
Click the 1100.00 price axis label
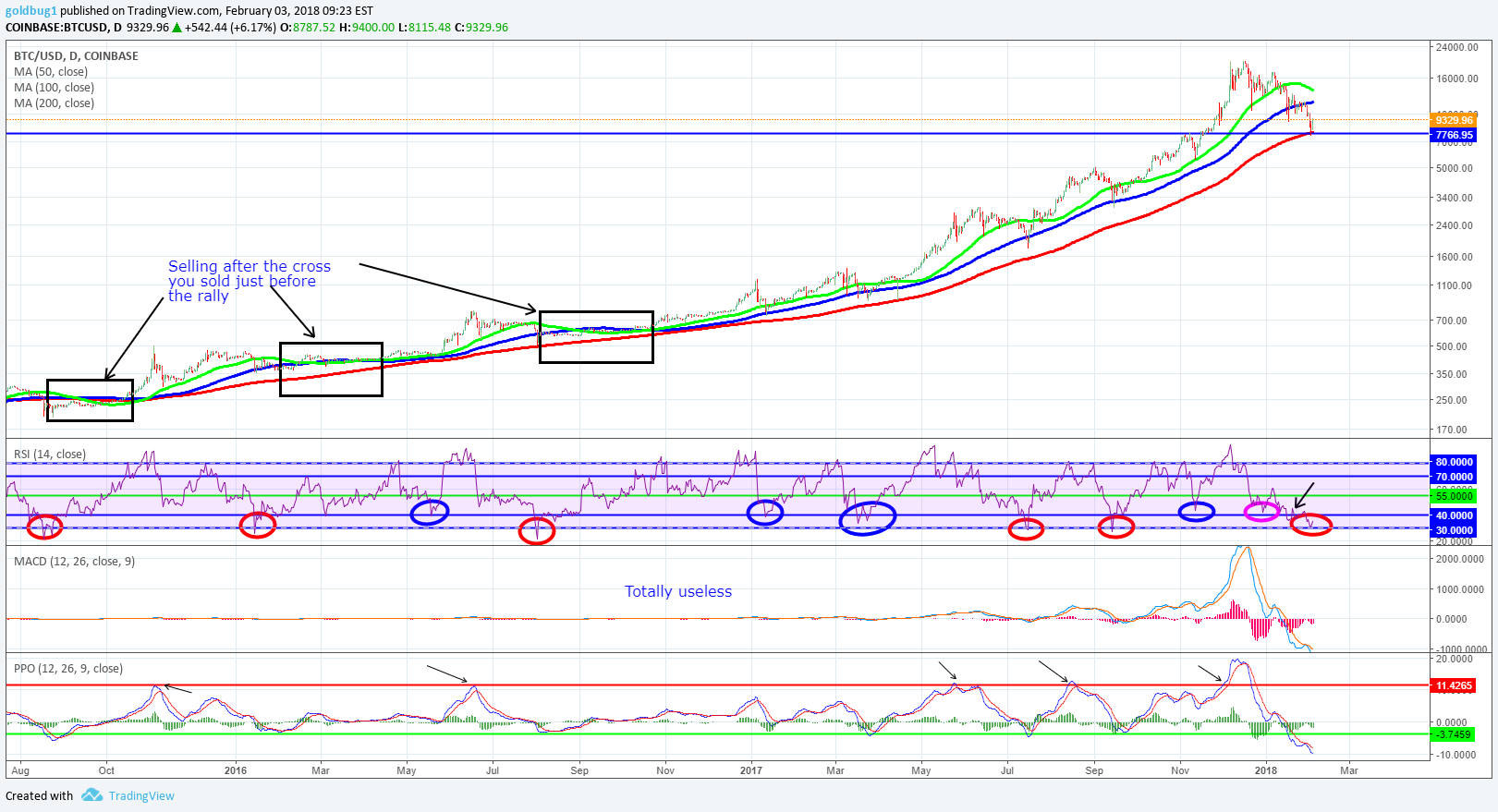1454,285
